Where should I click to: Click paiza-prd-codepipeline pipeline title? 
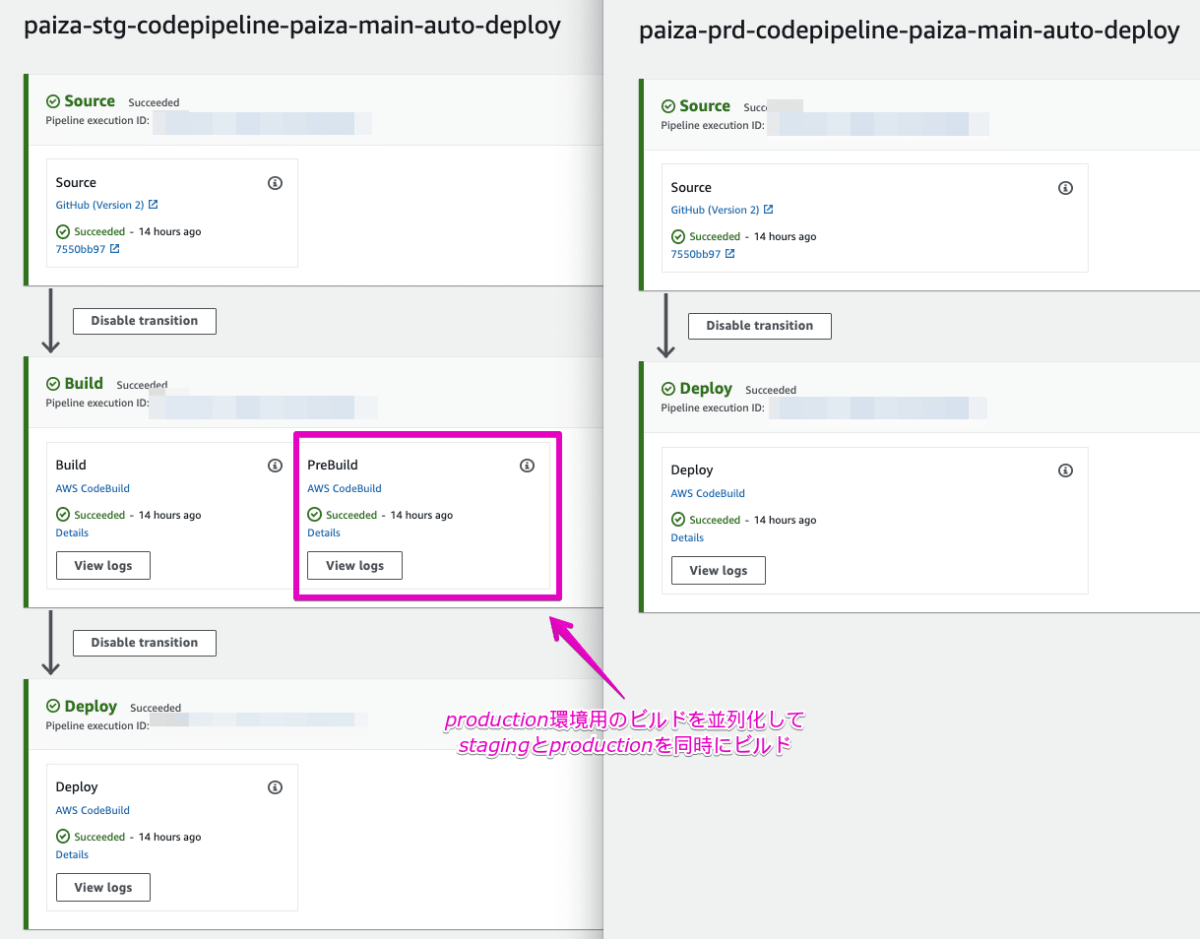[x=909, y=31]
